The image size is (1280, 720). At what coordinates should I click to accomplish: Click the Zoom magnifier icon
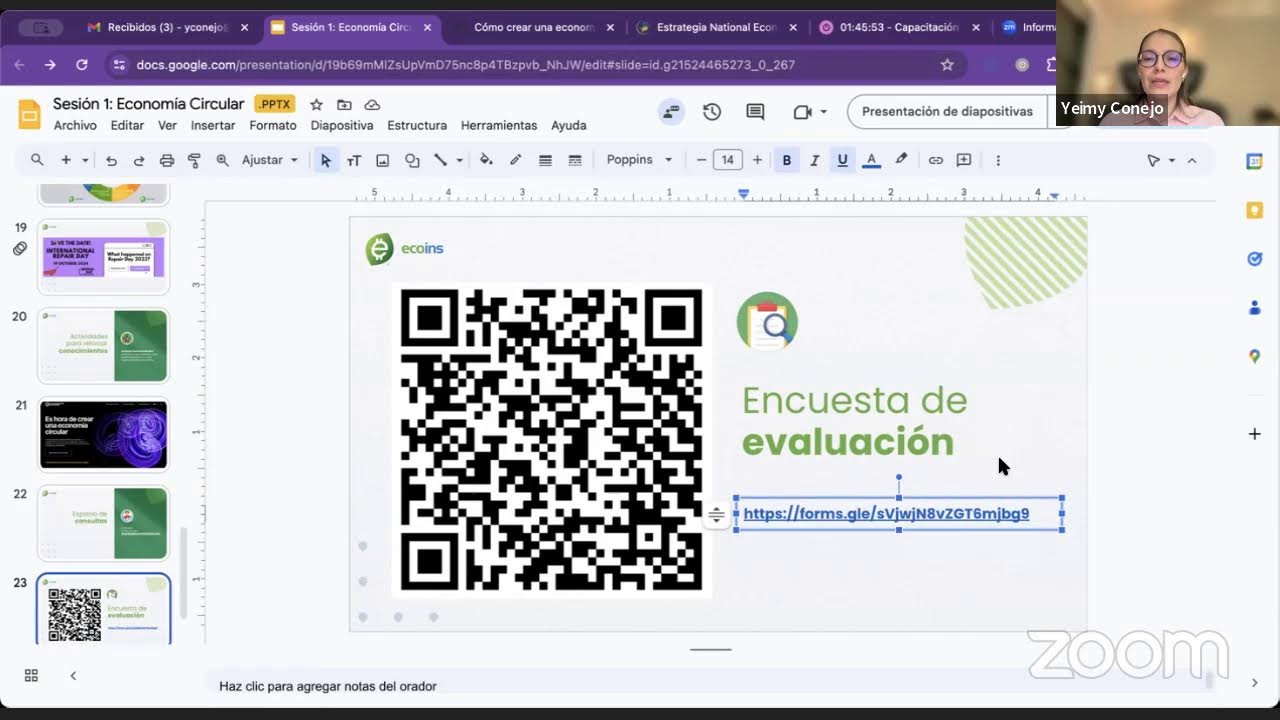click(x=222, y=160)
